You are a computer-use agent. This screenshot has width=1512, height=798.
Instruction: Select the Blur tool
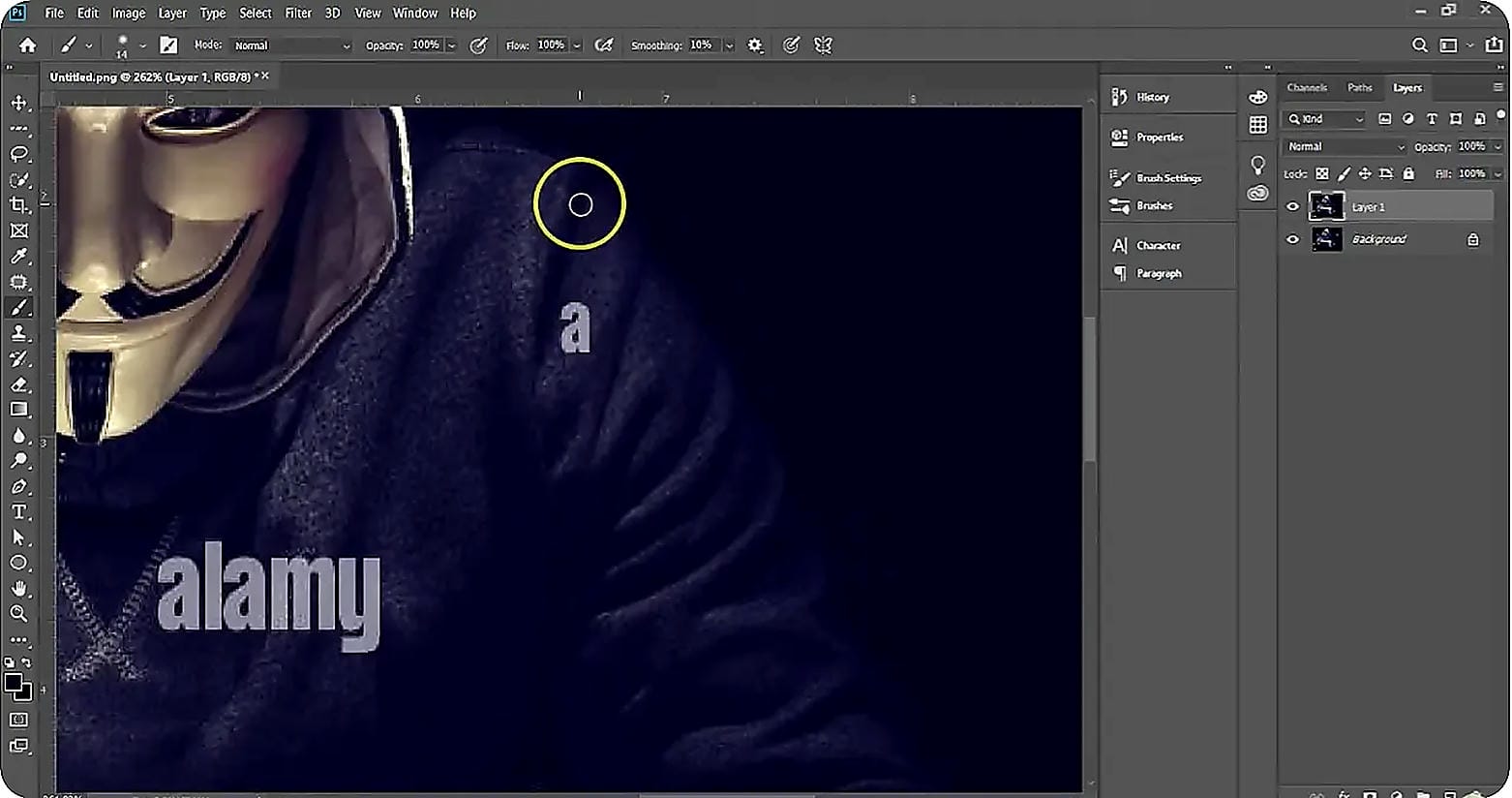(x=18, y=436)
